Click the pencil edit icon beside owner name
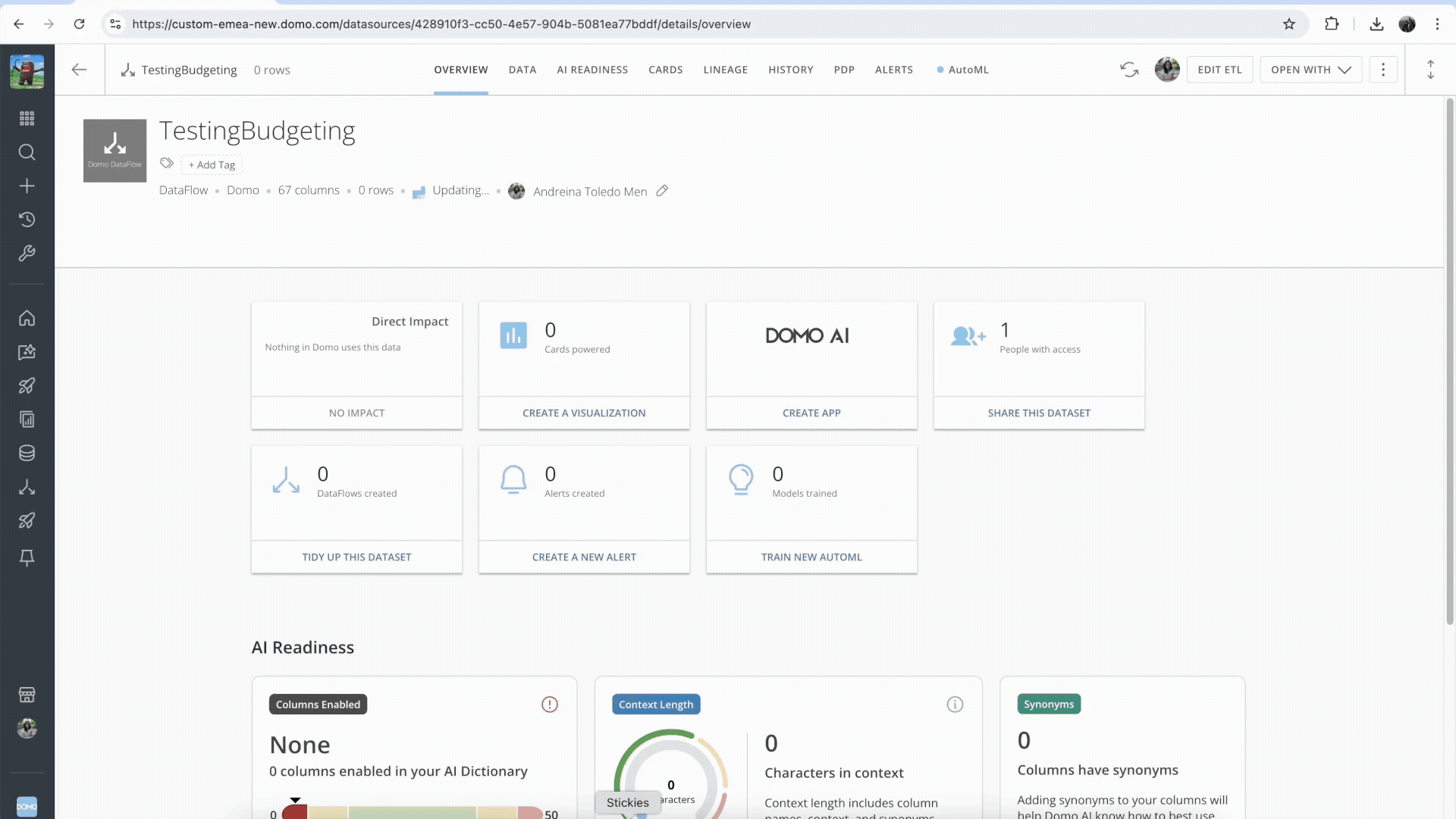The width and height of the screenshot is (1456, 819). (662, 191)
